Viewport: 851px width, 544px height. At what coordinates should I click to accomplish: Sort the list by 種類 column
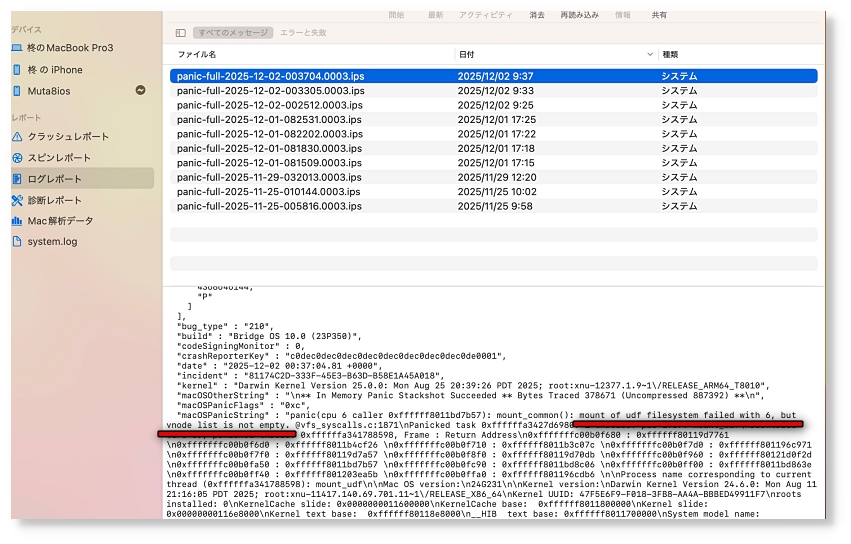click(670, 54)
